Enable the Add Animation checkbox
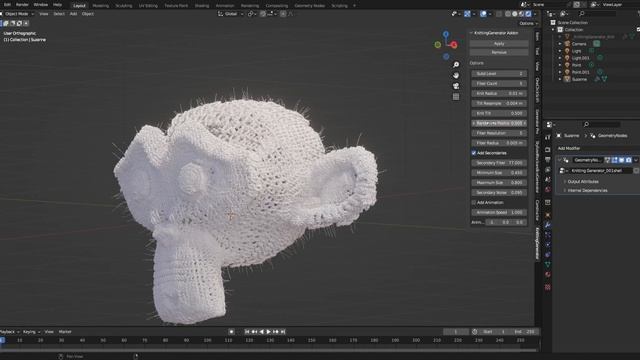The height and width of the screenshot is (360, 640). pos(474,202)
